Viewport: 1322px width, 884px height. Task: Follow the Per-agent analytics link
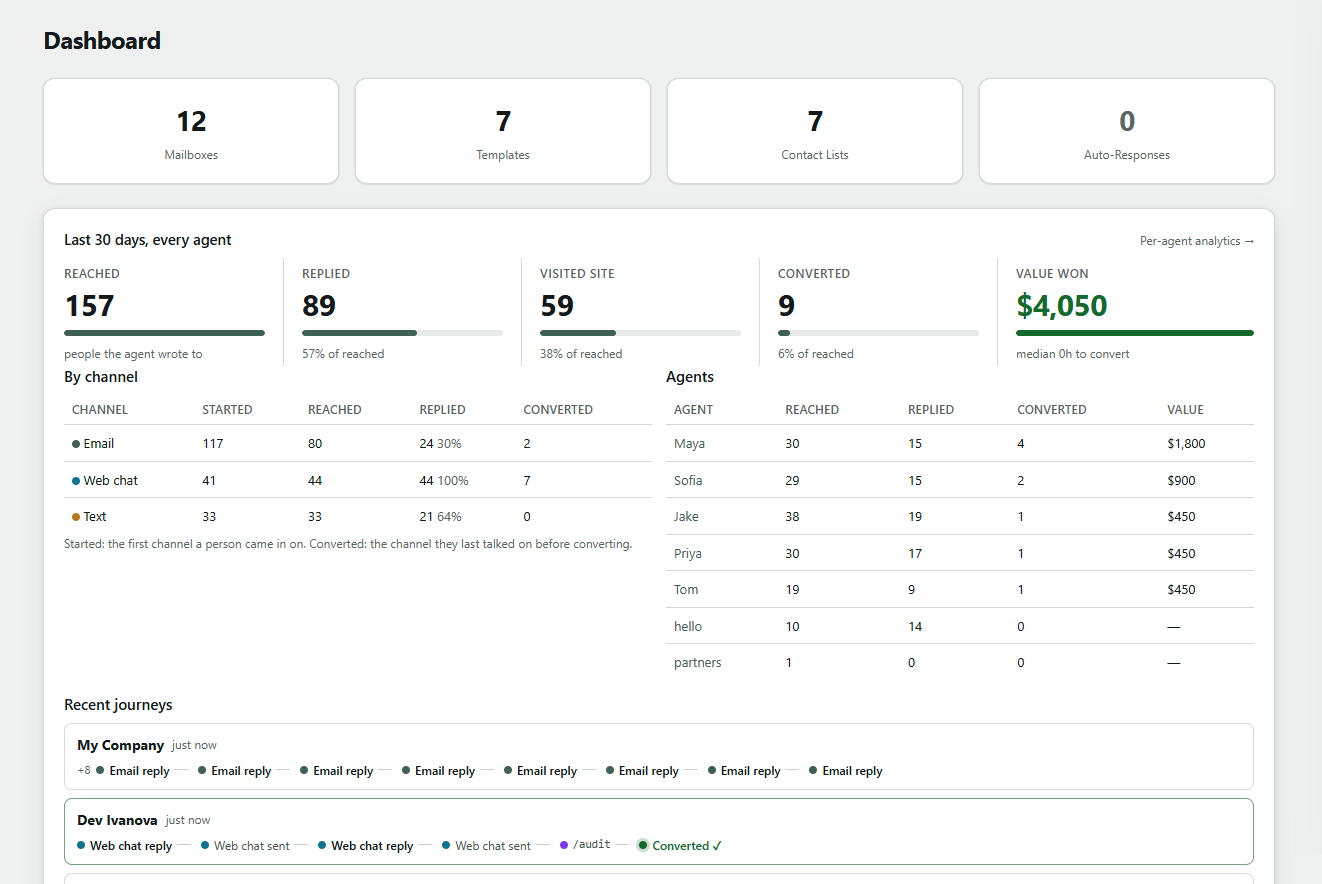click(x=1197, y=241)
